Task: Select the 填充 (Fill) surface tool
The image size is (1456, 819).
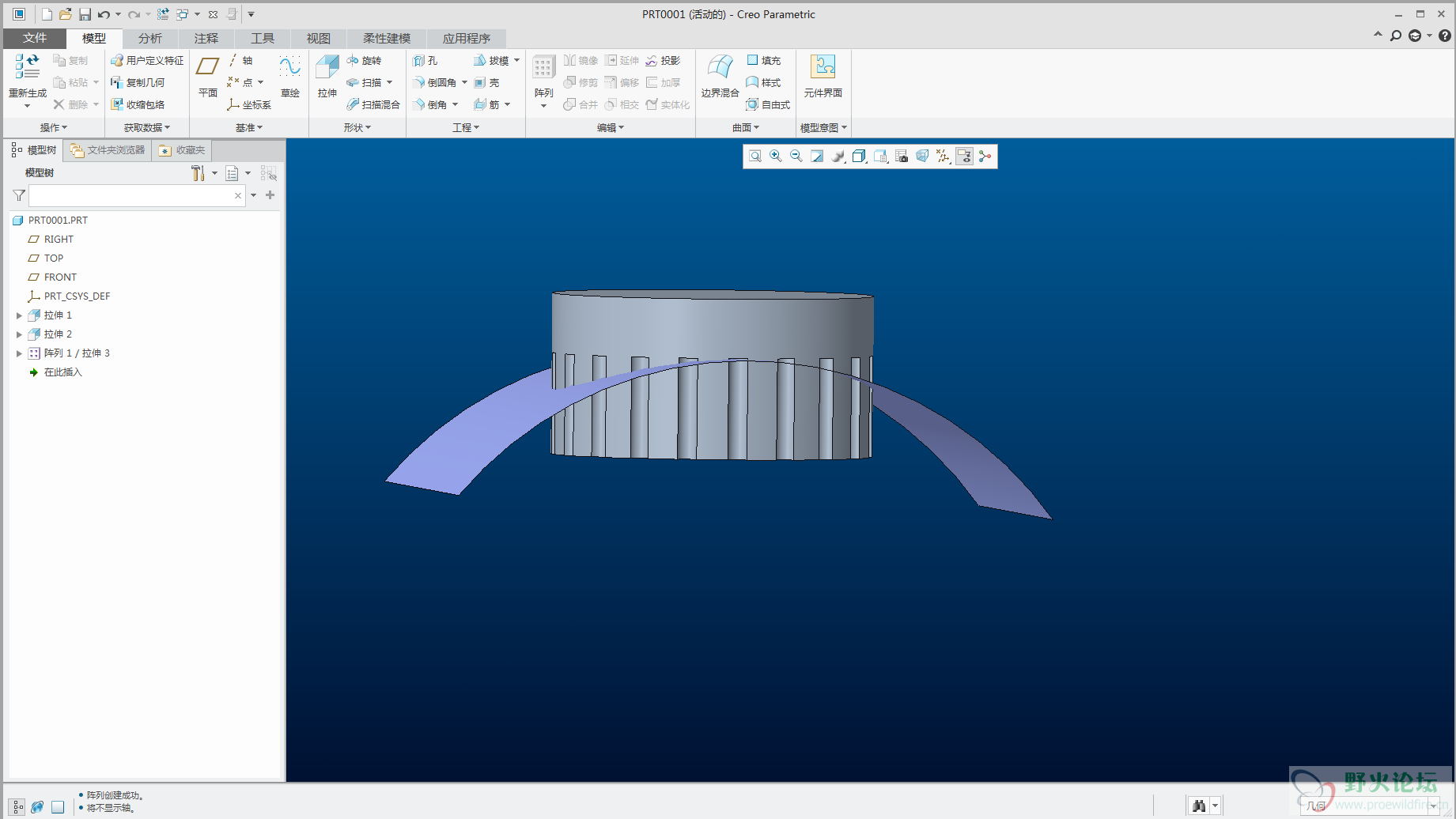Action: pos(763,60)
